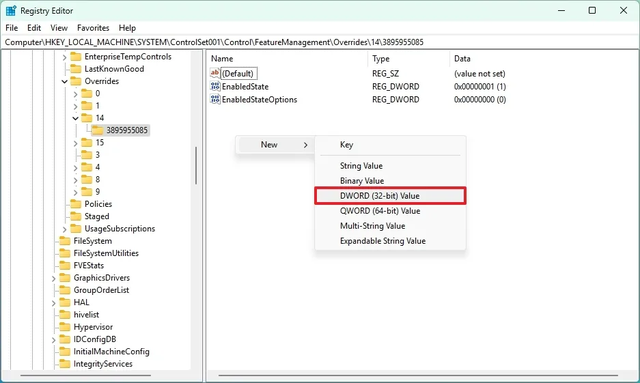Open the Edit menu
The image size is (640, 383).
pos(34,28)
